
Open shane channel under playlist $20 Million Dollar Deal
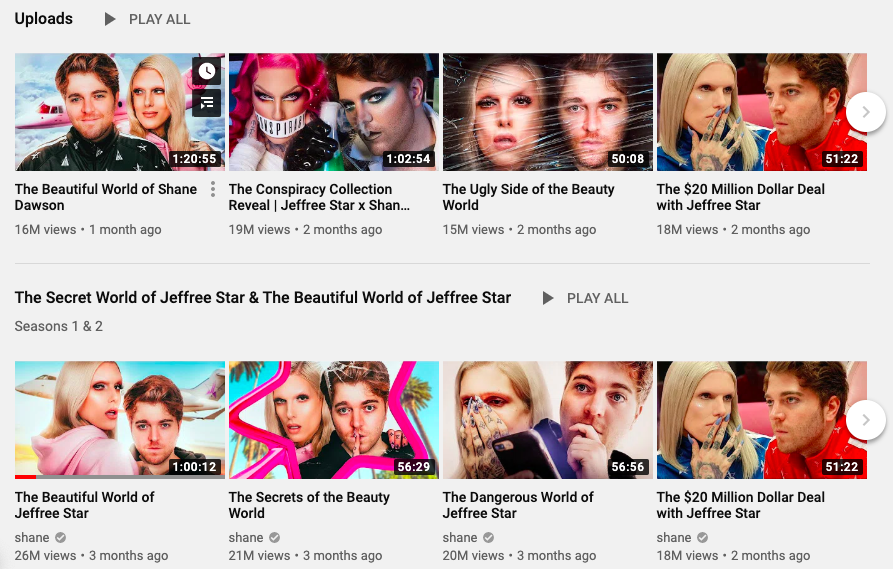pos(674,538)
